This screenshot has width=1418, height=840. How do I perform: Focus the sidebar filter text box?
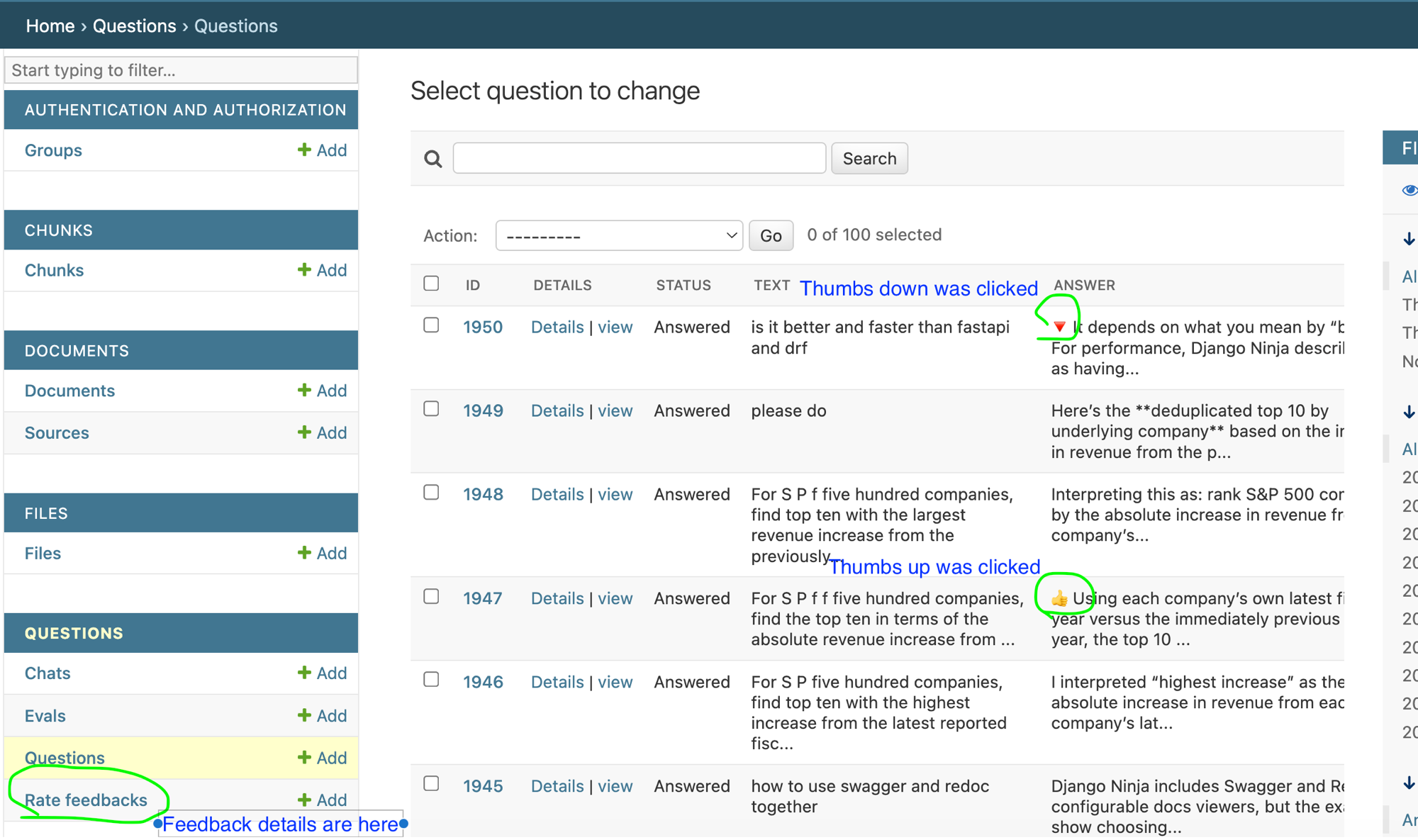pos(181,70)
